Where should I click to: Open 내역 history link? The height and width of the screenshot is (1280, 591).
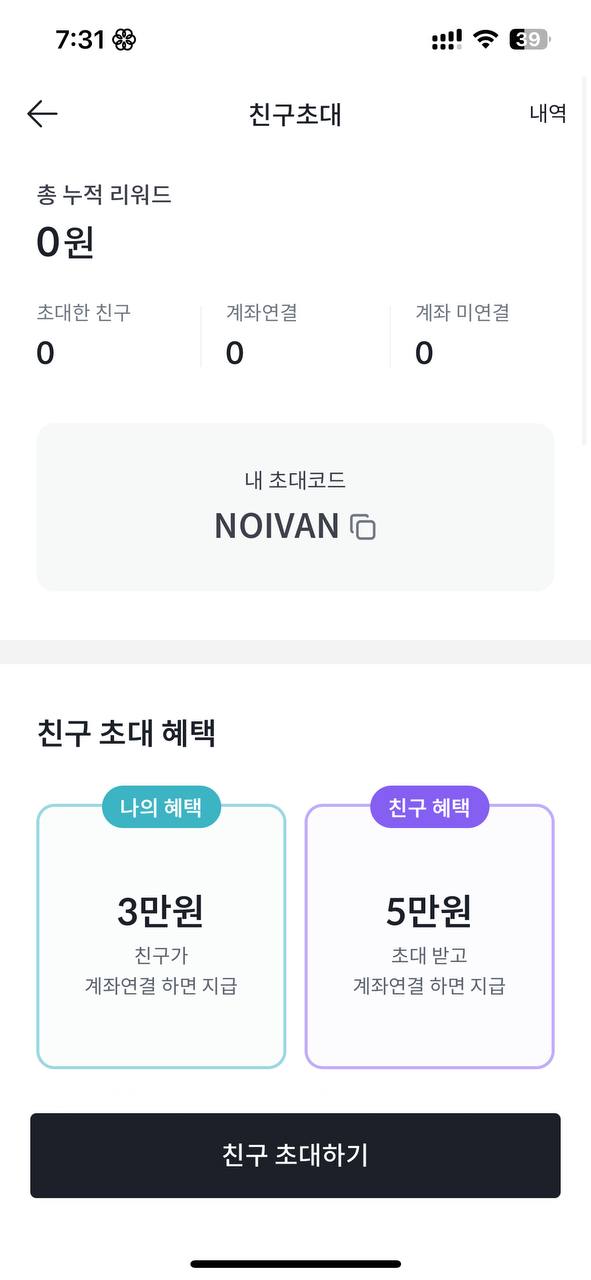tap(548, 113)
